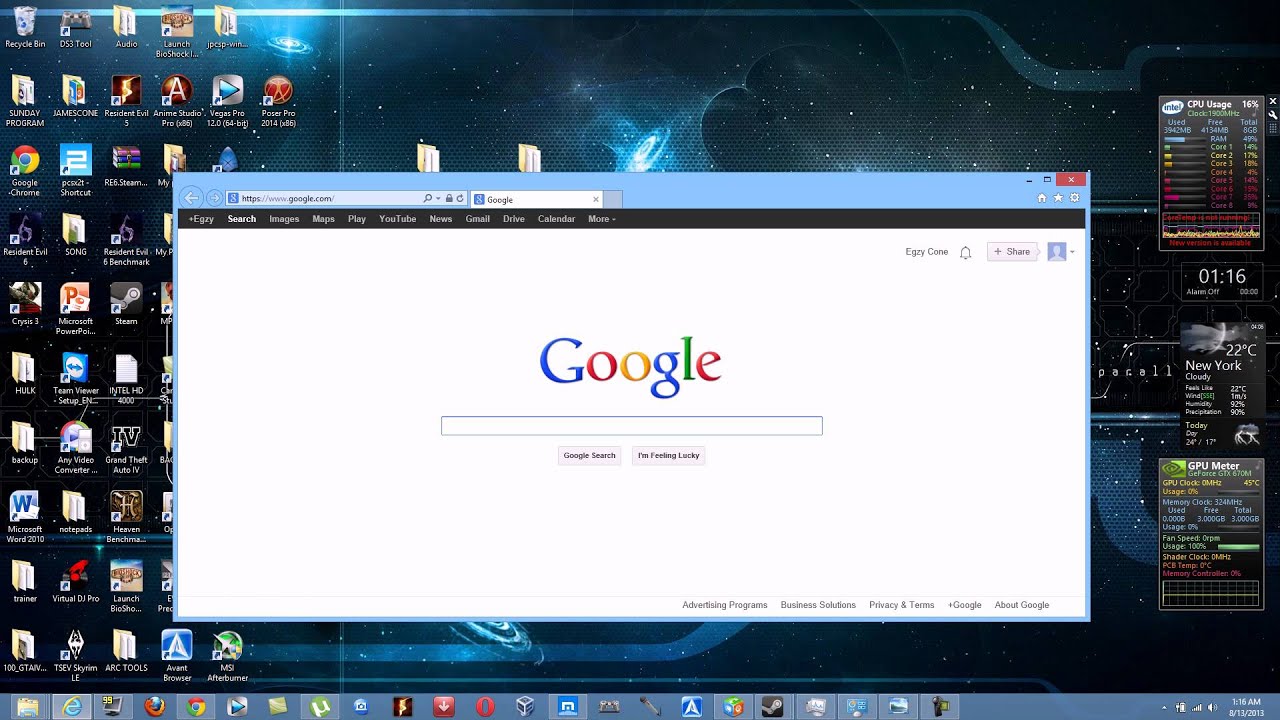This screenshot has width=1280, height=720.
Task: Open the File Explorer taskbar icon
Action: coord(28,707)
